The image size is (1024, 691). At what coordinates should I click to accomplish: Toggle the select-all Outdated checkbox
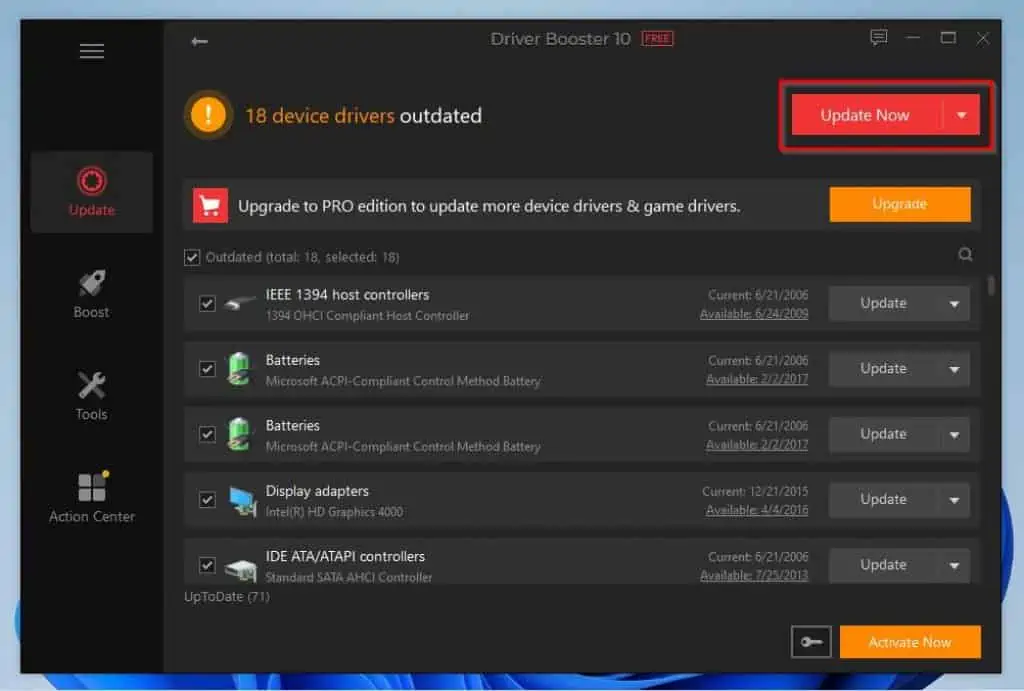[x=191, y=257]
